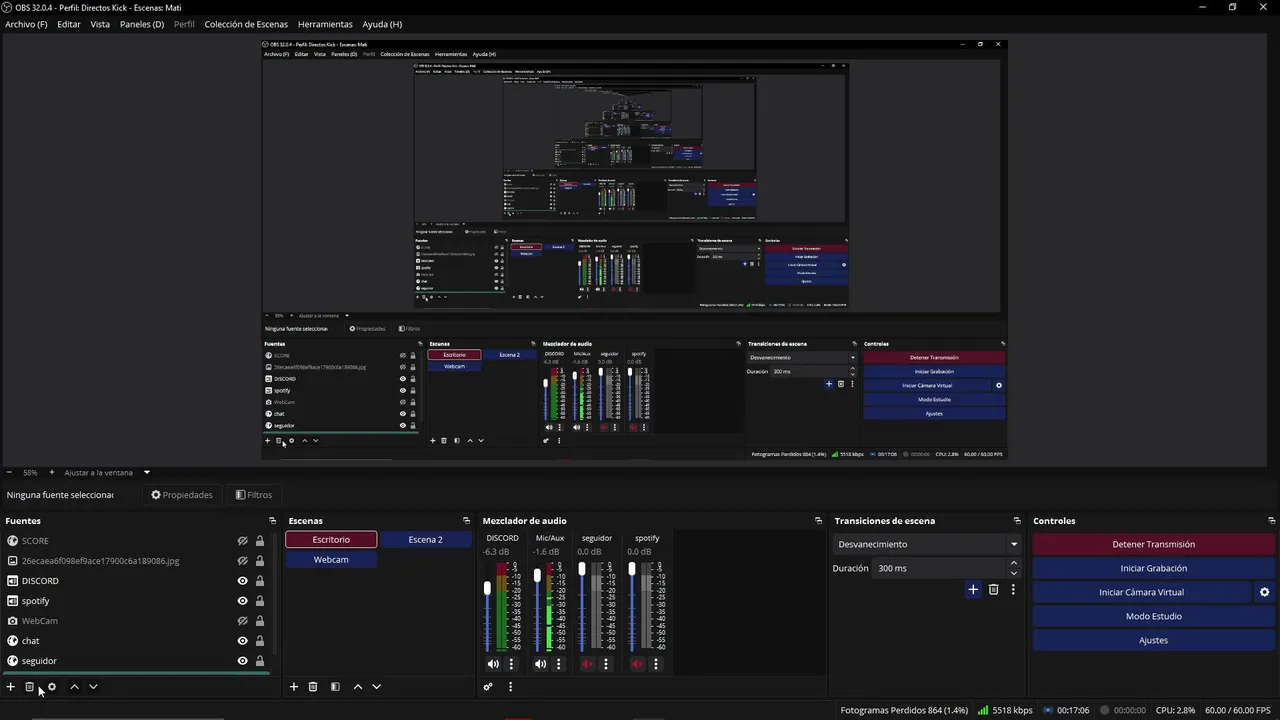Open preview scaling dropdown arrow
1280x720 pixels.
147,472
